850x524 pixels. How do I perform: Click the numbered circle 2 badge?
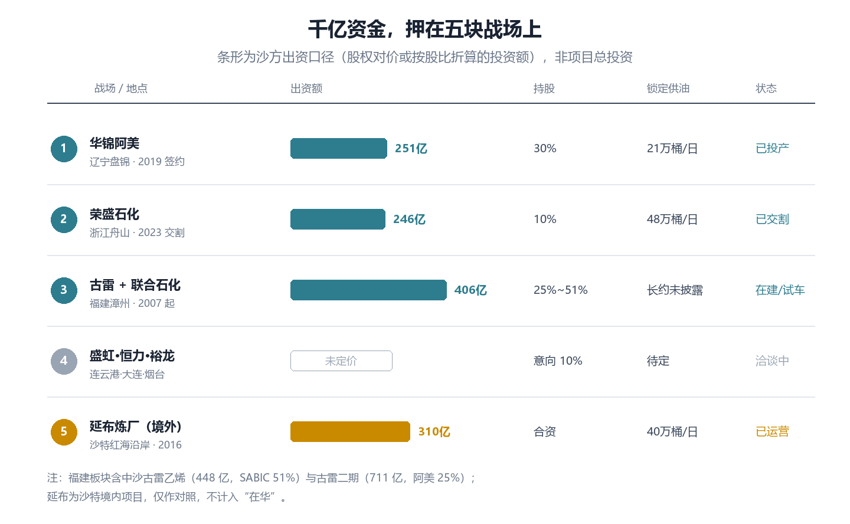pos(64,219)
